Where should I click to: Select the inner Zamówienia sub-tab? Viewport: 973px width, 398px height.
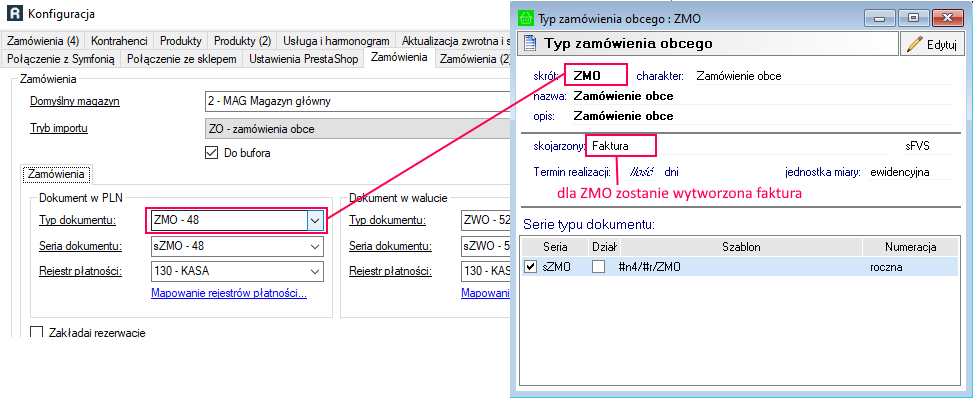click(x=56, y=175)
